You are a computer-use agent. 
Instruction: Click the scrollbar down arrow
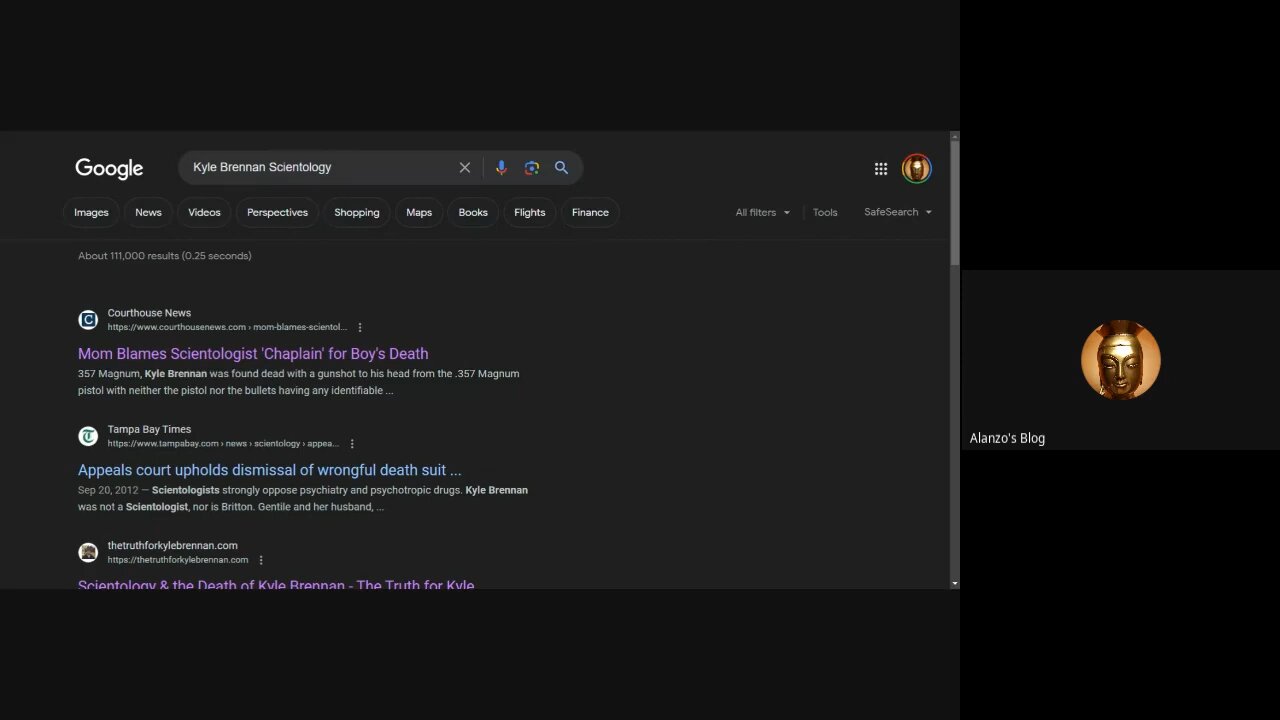pyautogui.click(x=955, y=583)
